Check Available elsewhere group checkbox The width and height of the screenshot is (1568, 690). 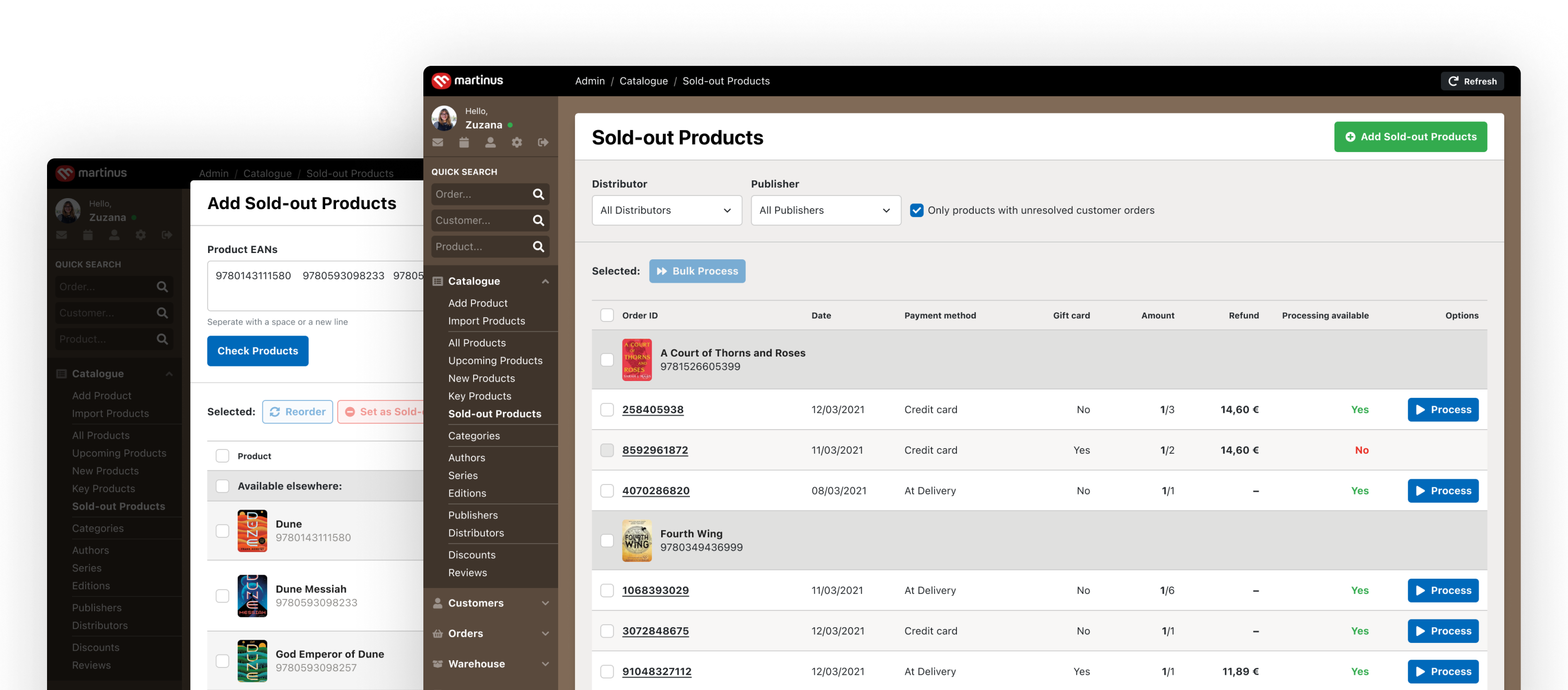click(x=222, y=486)
